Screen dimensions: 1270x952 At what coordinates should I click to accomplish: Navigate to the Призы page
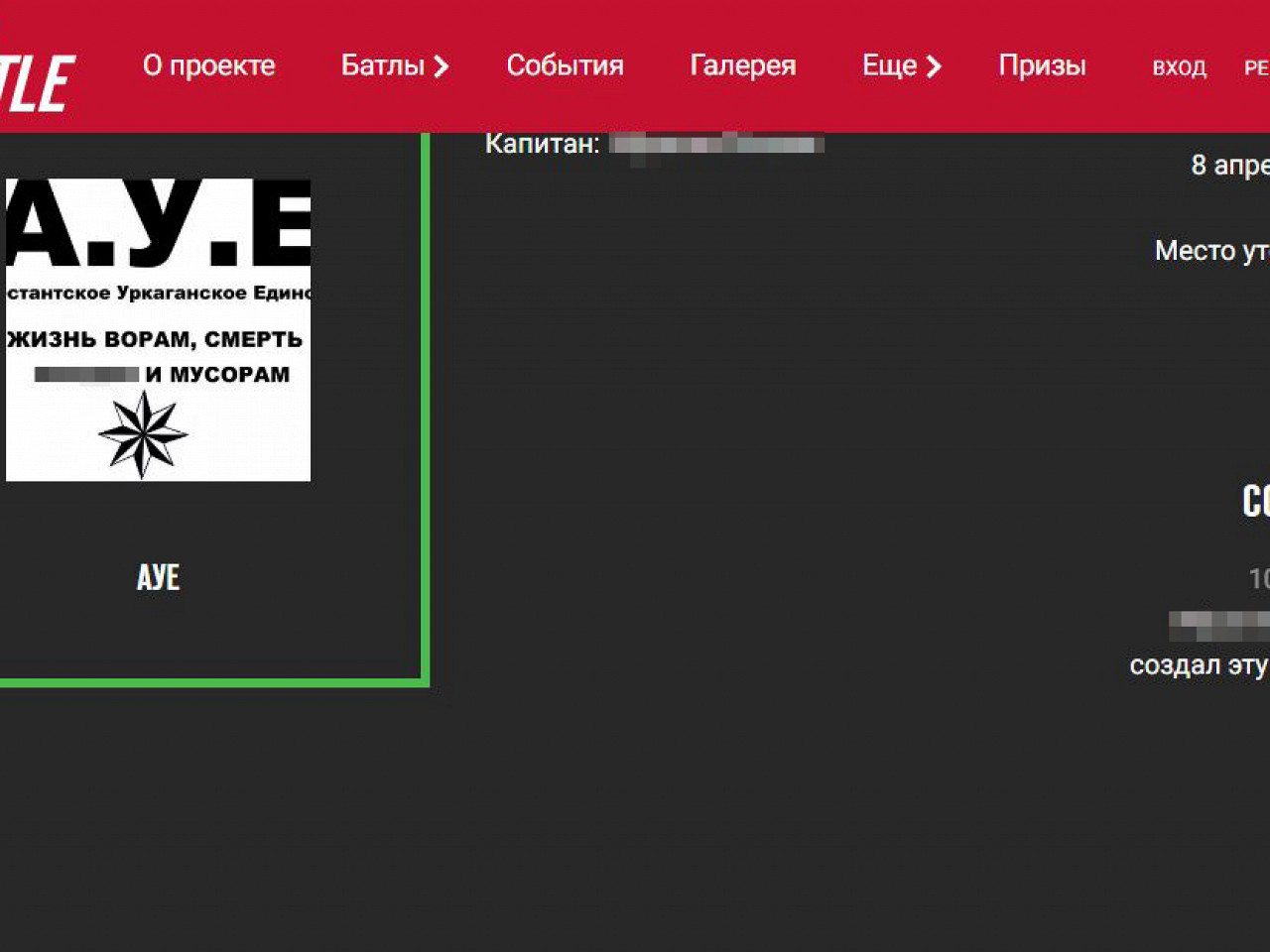[x=1042, y=65]
